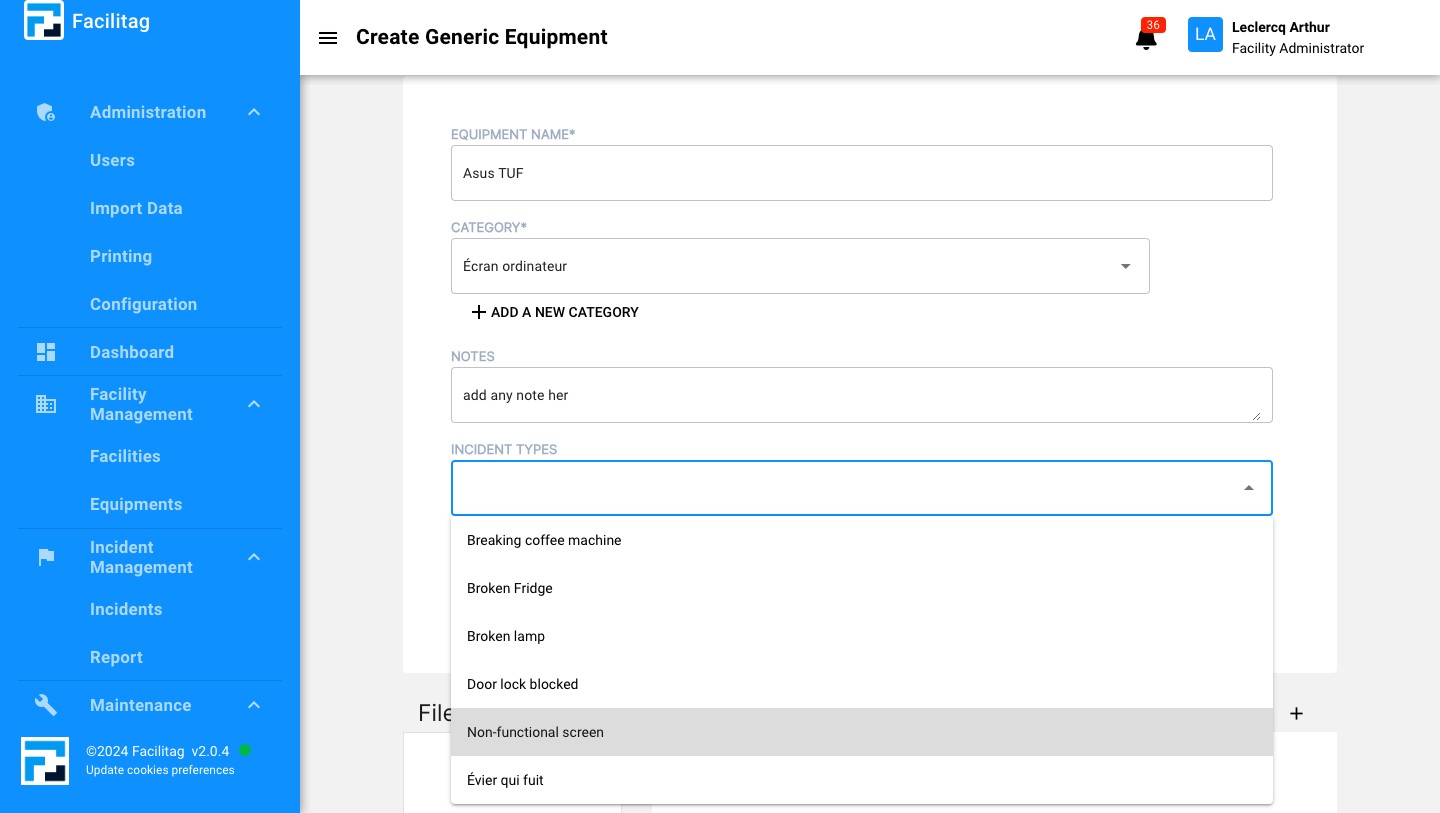Click the Incident Management flag icon

46,557
